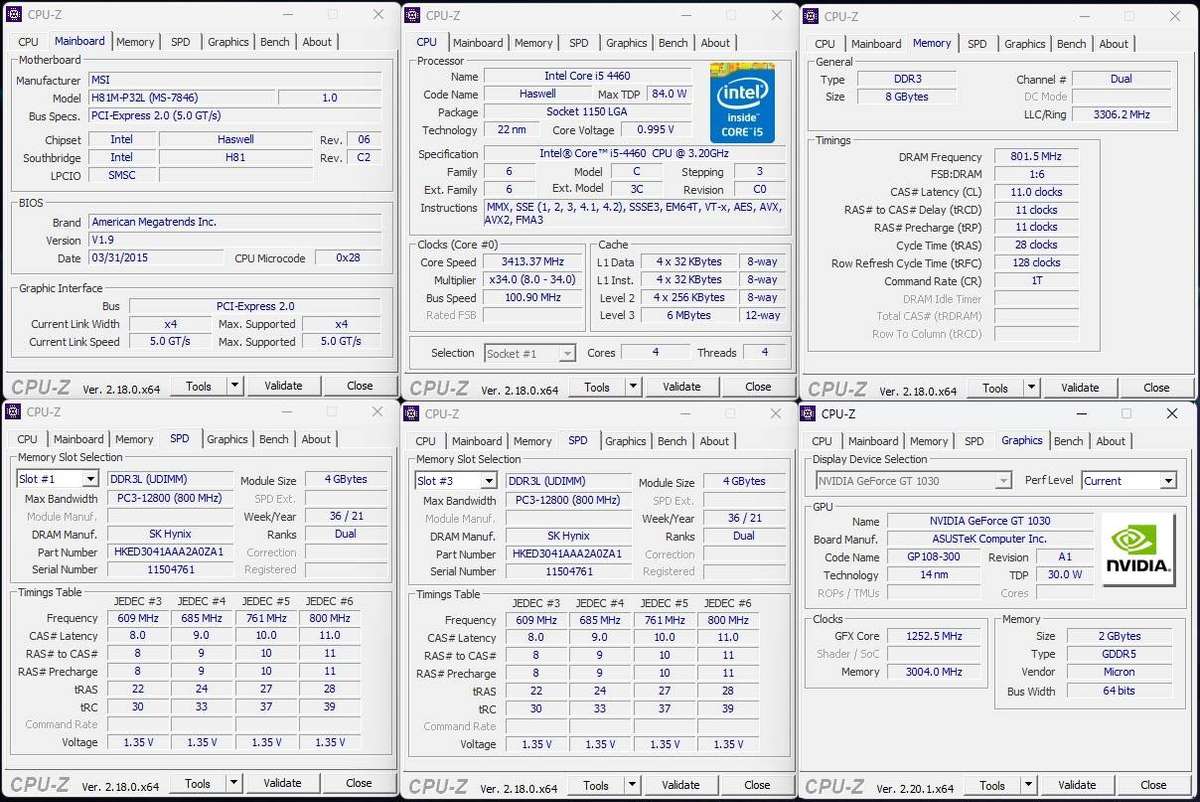1200x802 pixels.
Task: Click the '3413.37 MHz' Core Speed value
Action: click(534, 262)
